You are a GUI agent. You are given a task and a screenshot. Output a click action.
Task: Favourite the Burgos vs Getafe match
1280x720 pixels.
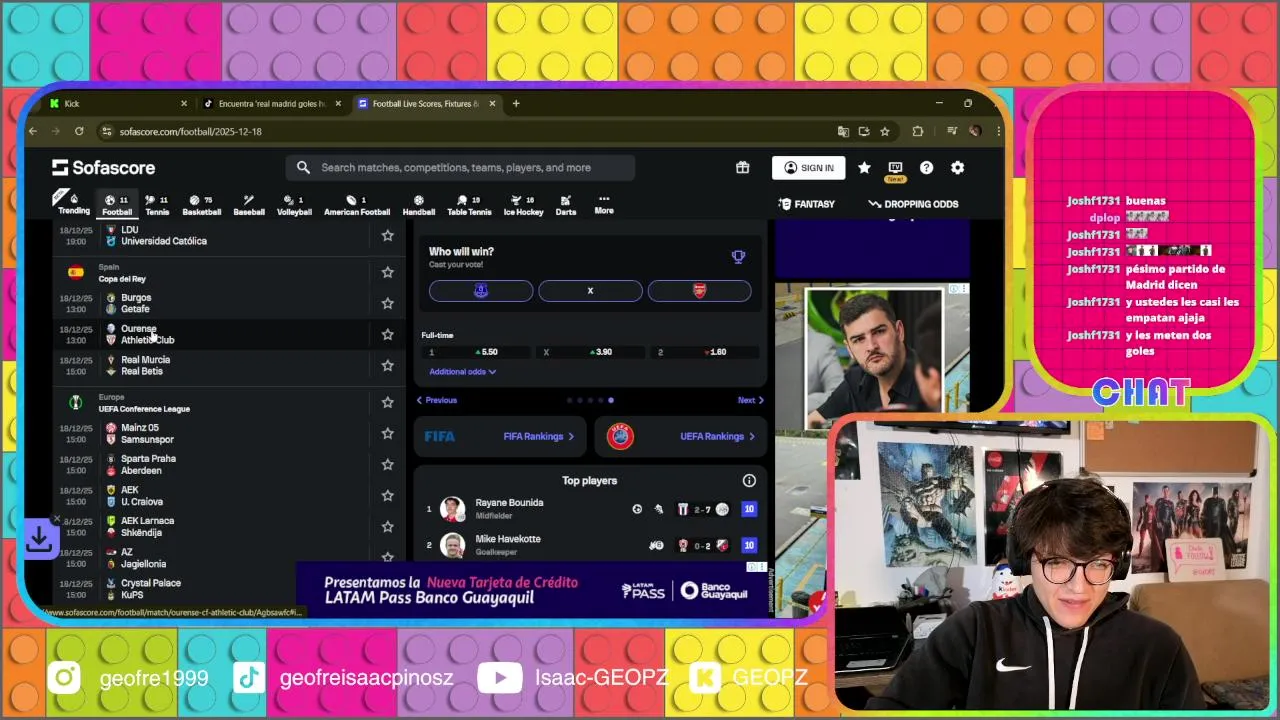pos(387,303)
